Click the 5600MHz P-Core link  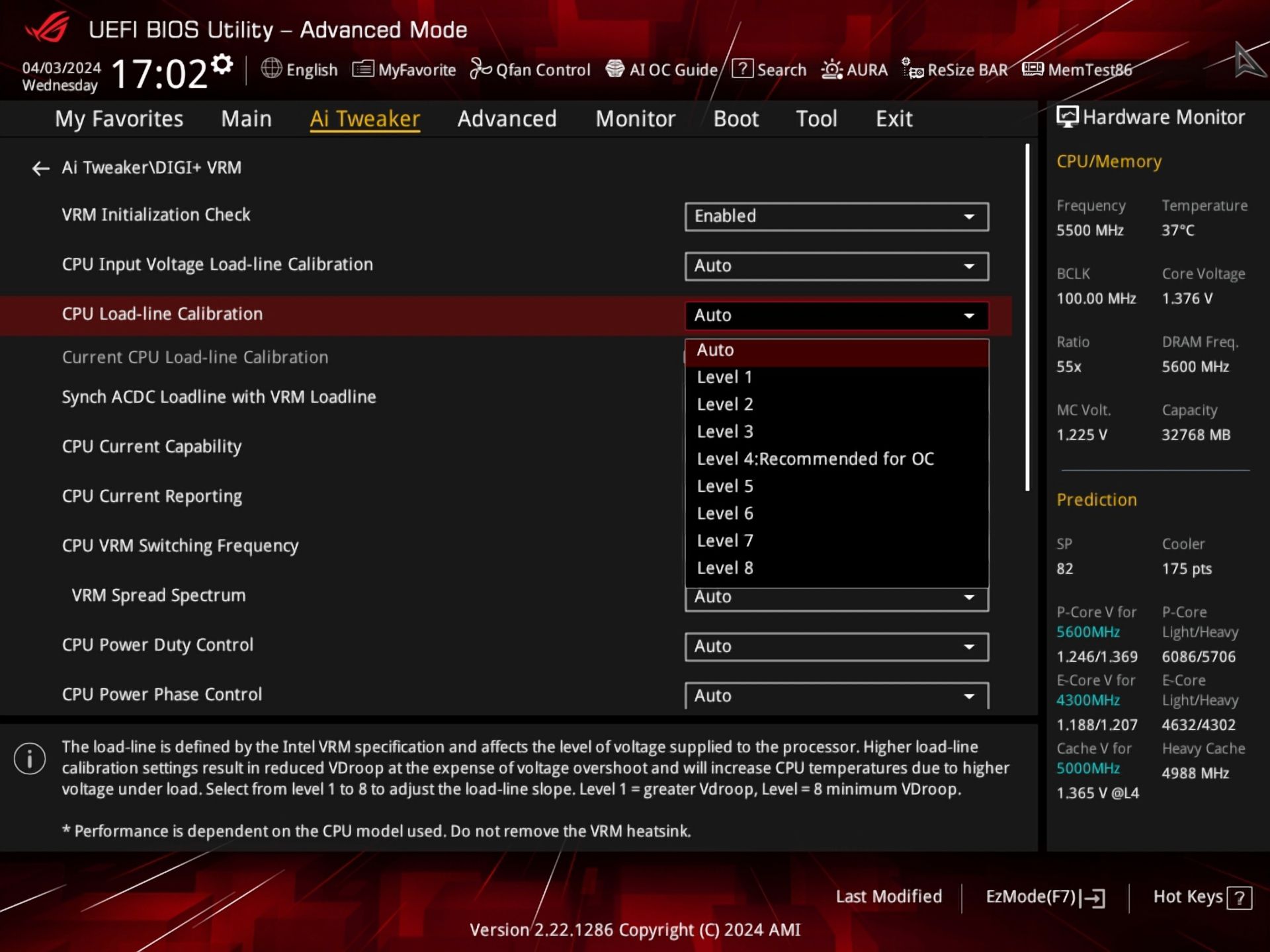1087,632
